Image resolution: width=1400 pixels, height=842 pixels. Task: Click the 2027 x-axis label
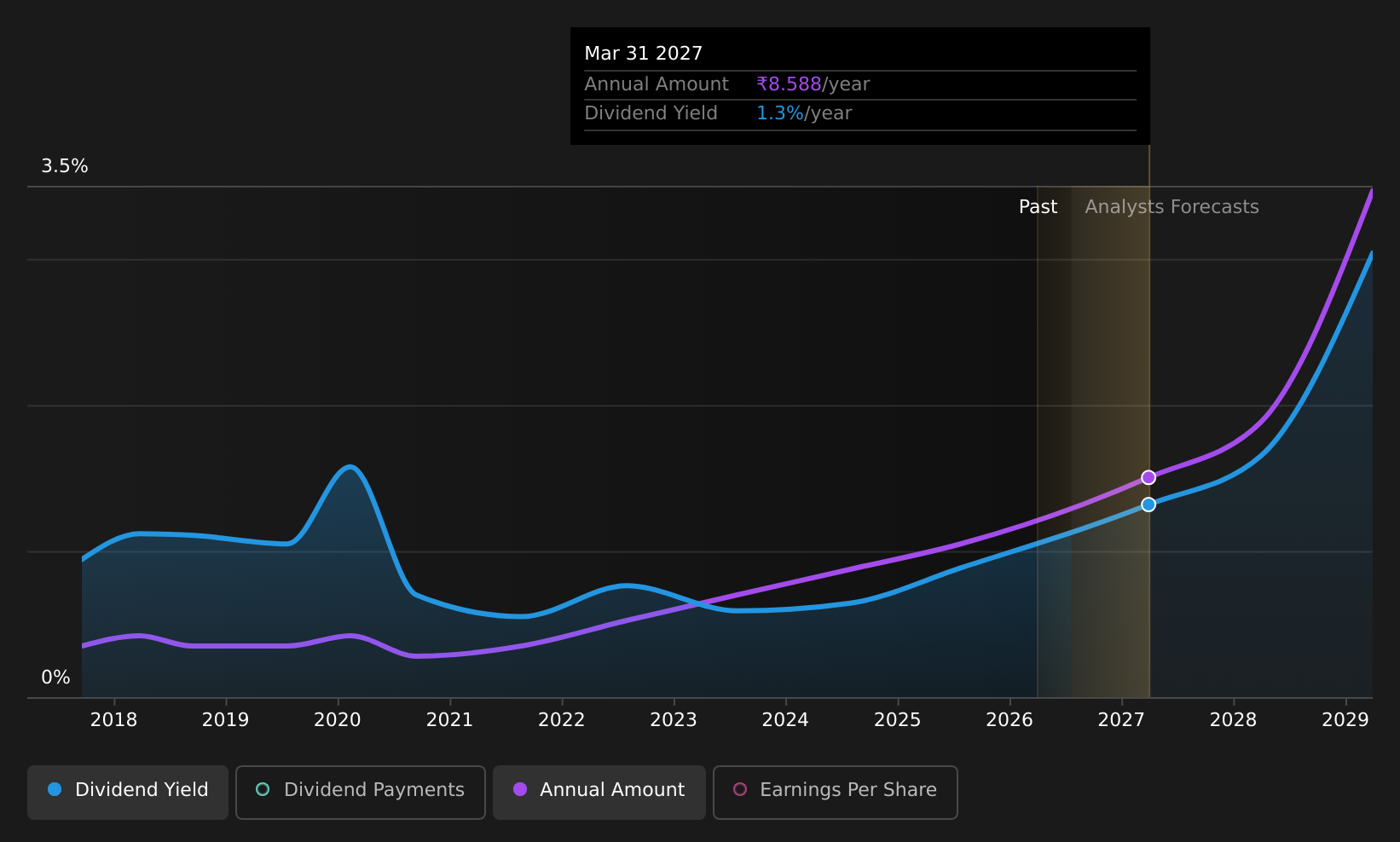point(1121,720)
